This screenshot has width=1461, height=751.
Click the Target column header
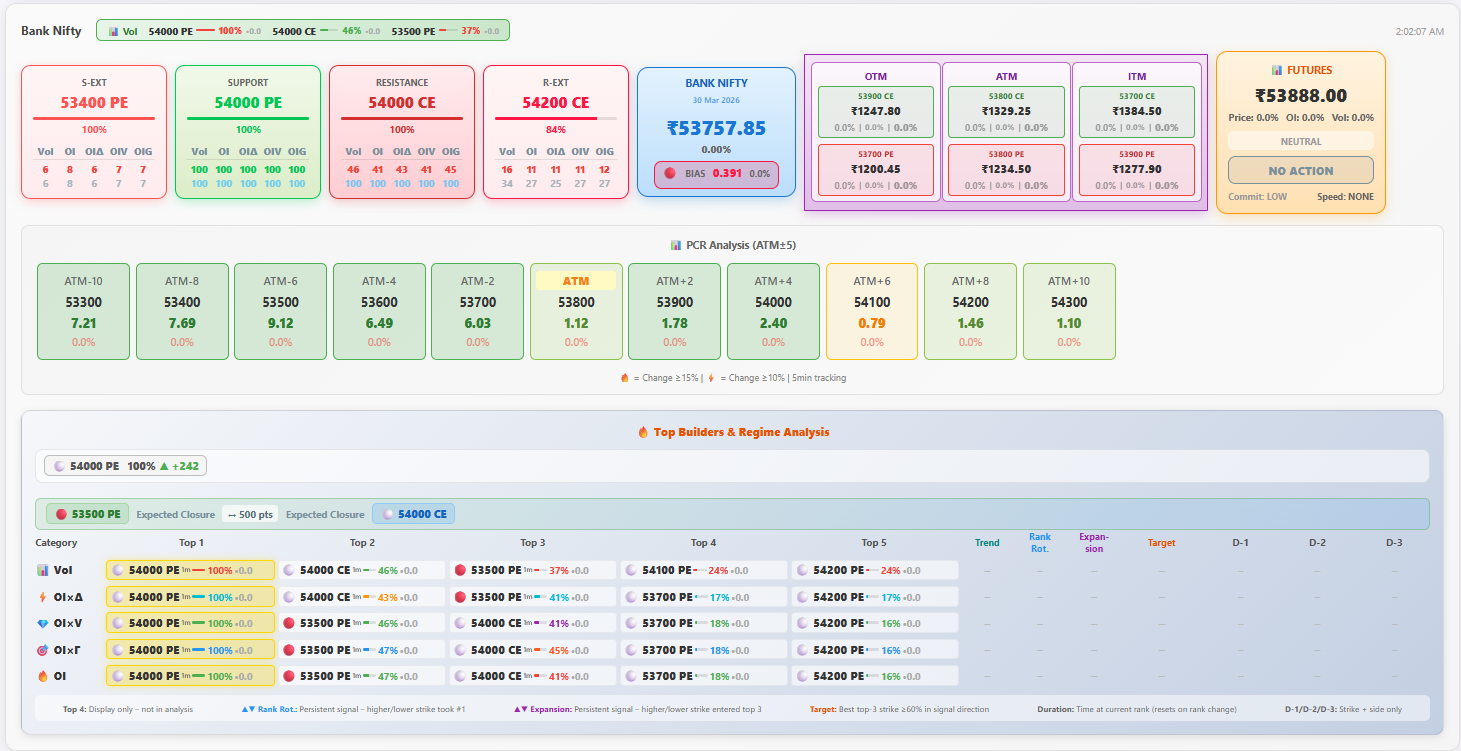[1161, 543]
